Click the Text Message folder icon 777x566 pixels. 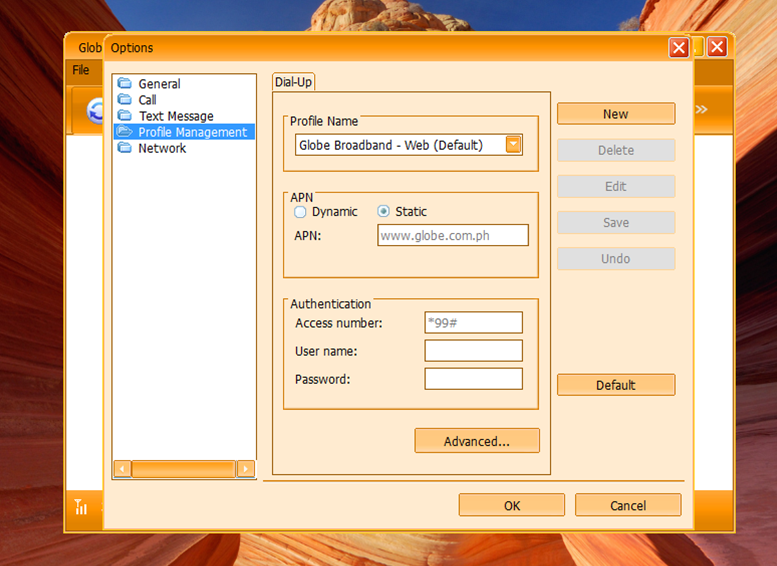125,115
